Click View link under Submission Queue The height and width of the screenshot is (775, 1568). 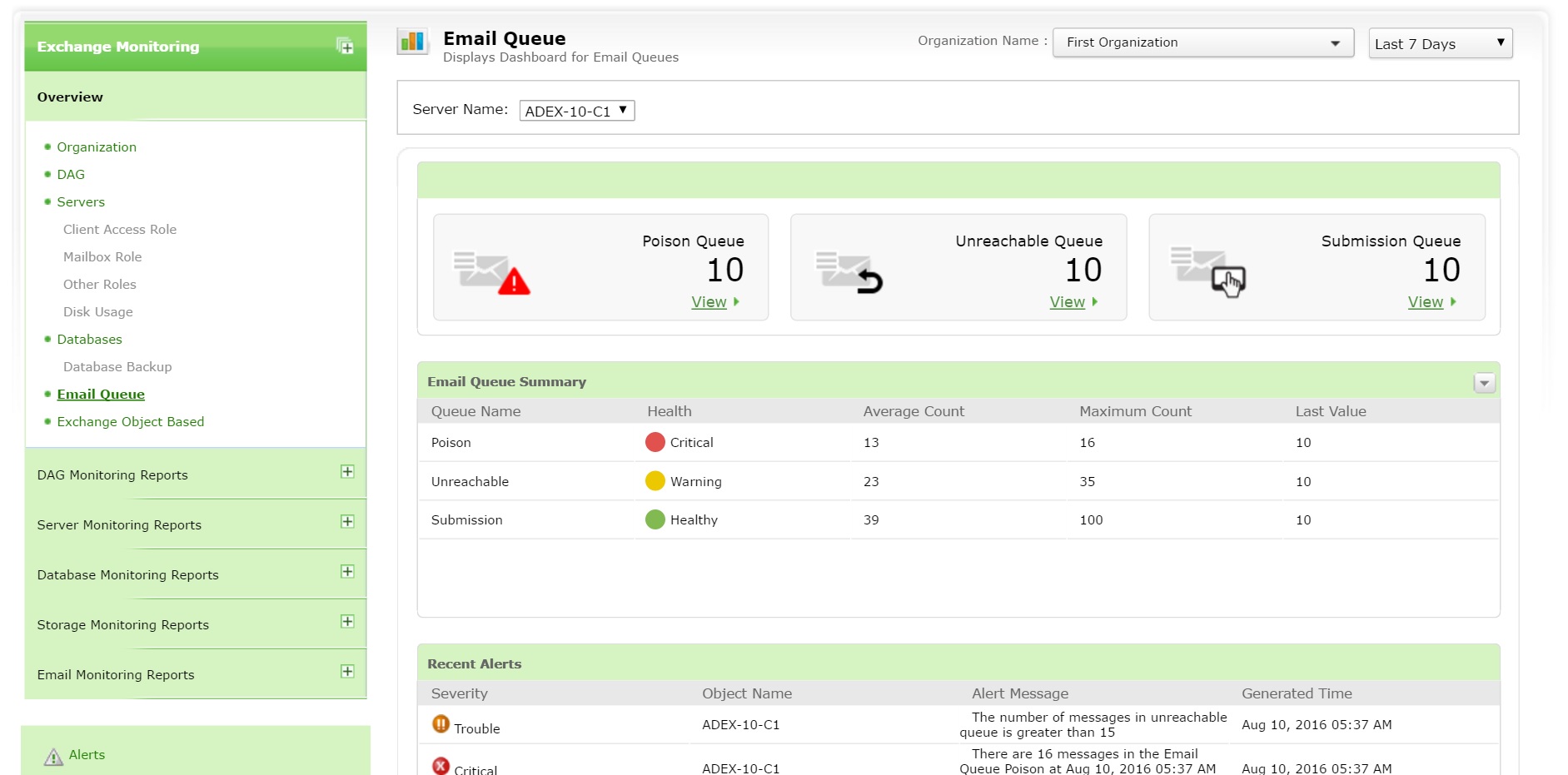pos(1425,302)
